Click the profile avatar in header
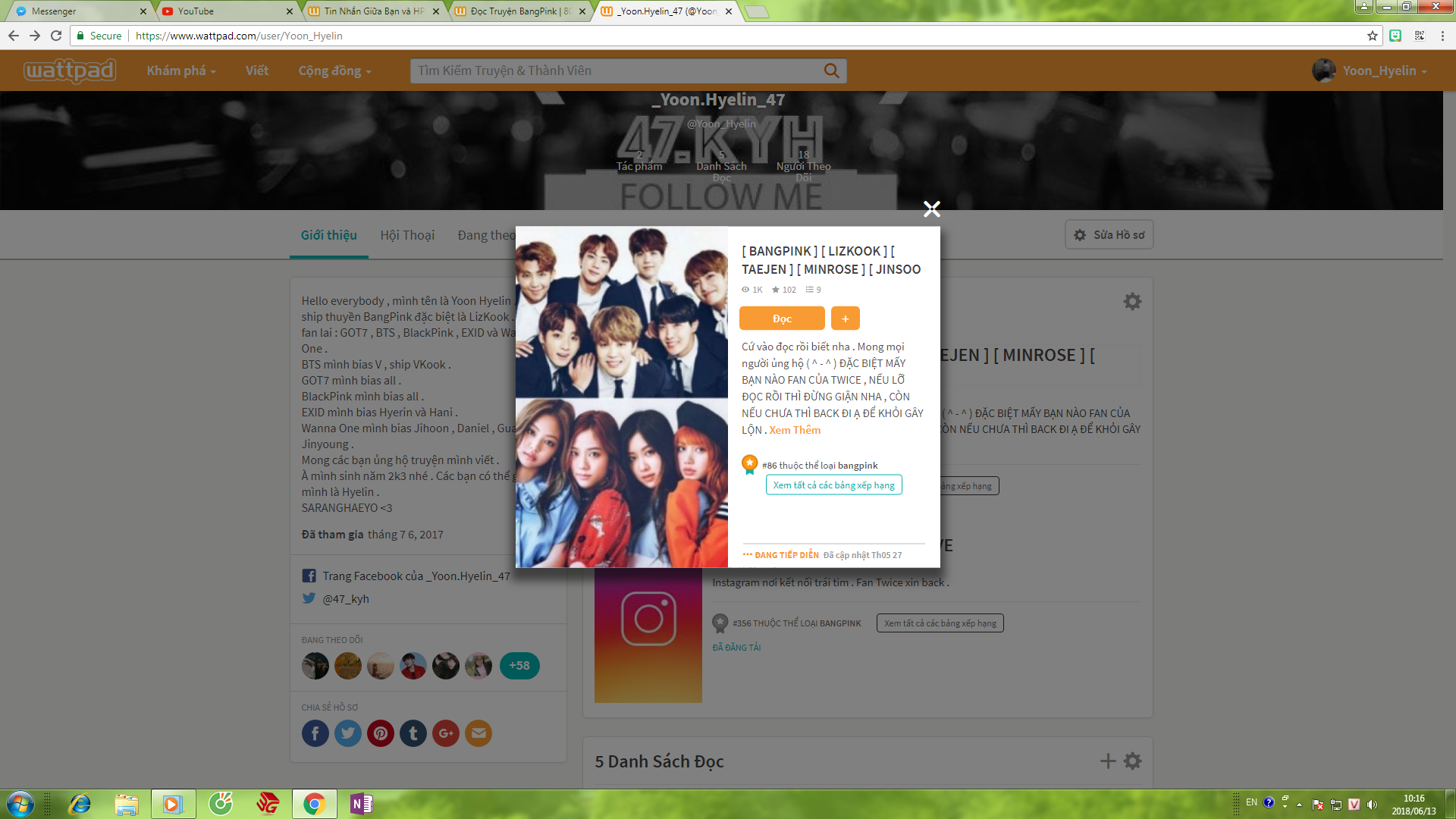This screenshot has width=1456, height=819. click(x=1324, y=71)
